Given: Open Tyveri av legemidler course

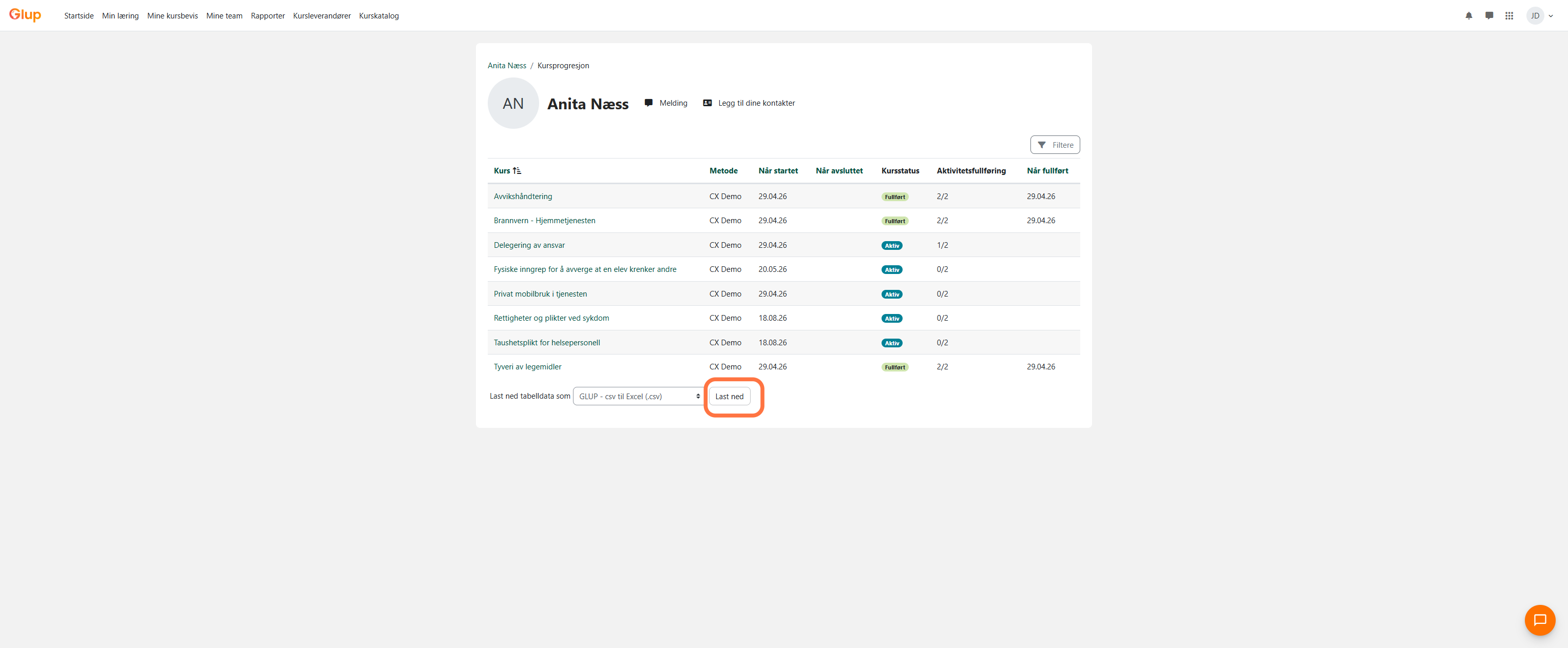Looking at the screenshot, I should pos(527,367).
